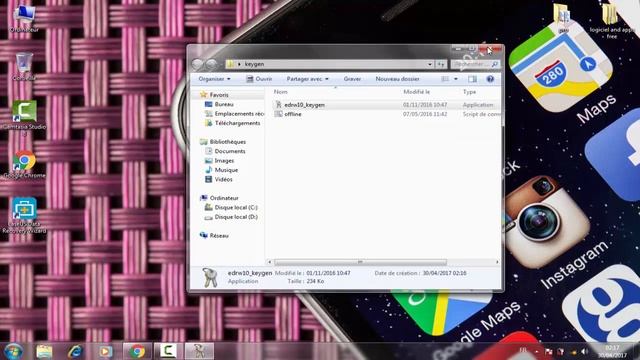Open Ordinateur desktop icon
The width and height of the screenshot is (640, 360).
[x=24, y=18]
